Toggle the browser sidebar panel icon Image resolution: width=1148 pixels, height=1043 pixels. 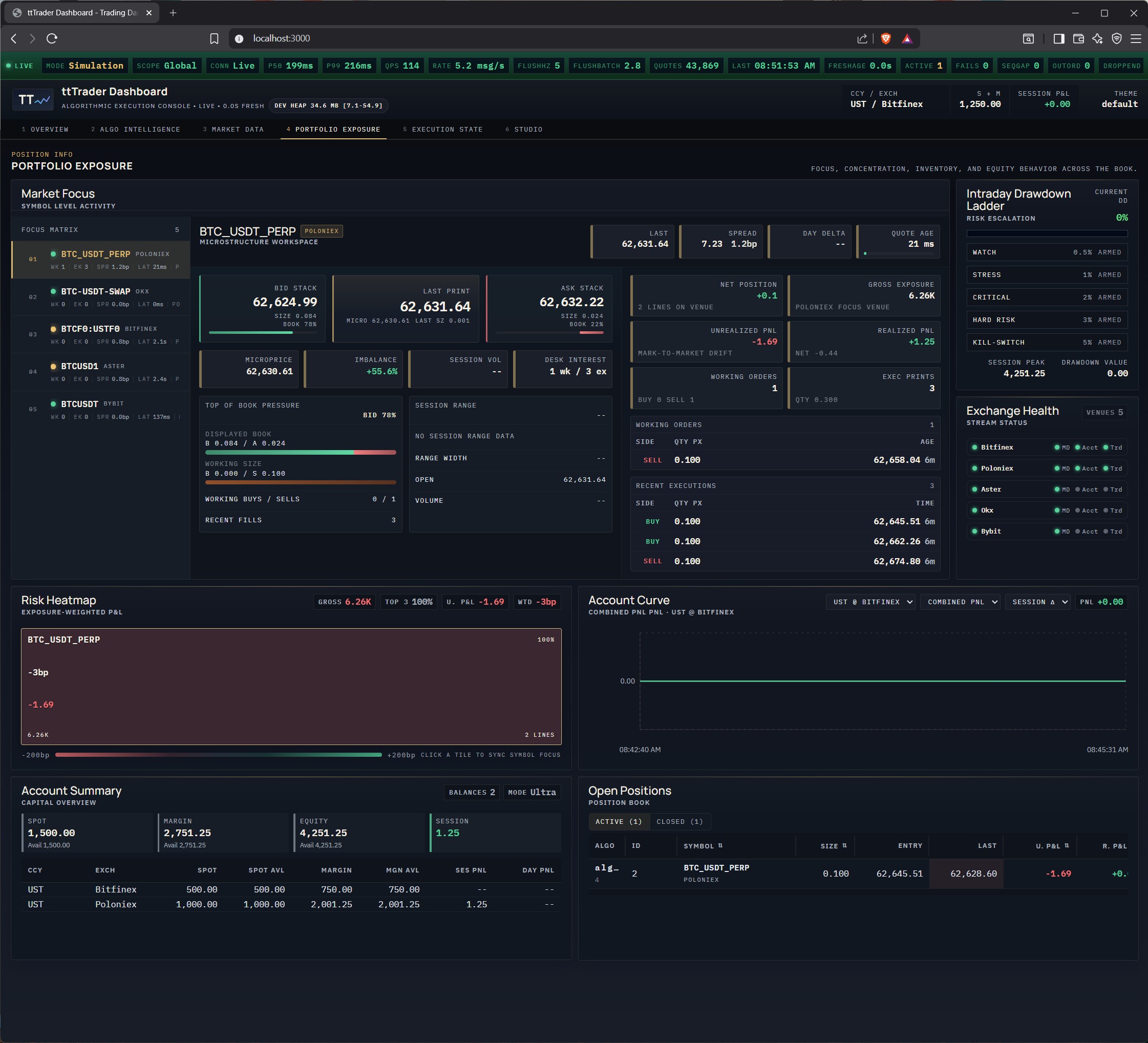(1058, 38)
